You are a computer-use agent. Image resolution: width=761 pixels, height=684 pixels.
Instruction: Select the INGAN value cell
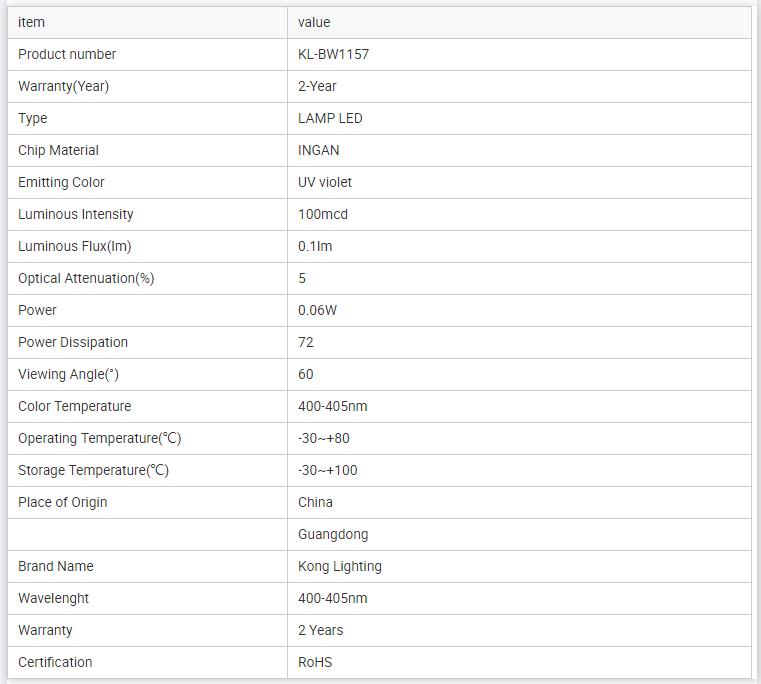pyautogui.click(x=318, y=150)
